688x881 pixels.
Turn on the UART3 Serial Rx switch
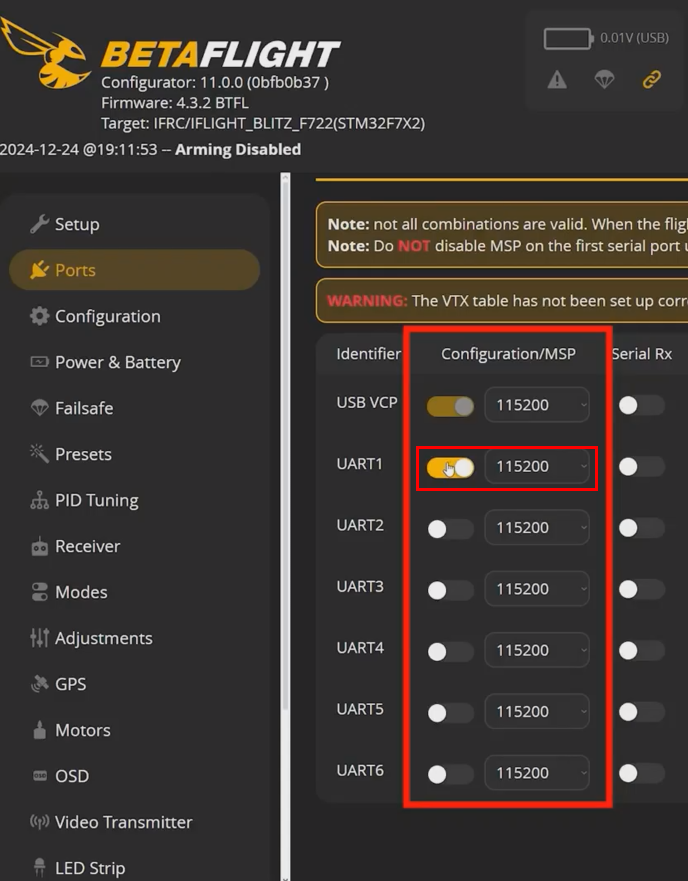click(641, 590)
